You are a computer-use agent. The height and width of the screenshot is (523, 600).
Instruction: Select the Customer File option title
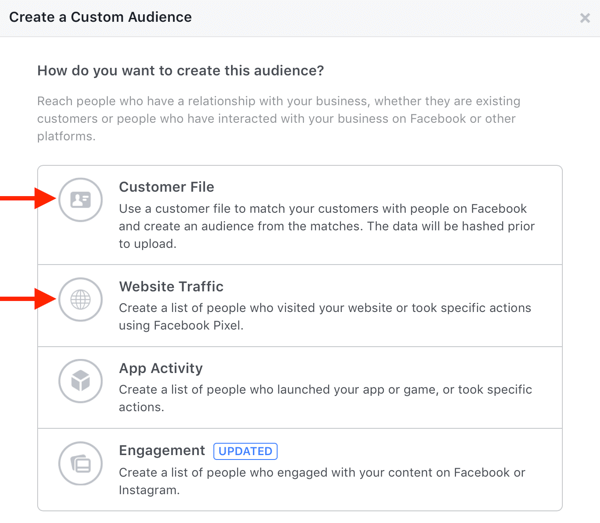[x=166, y=187]
